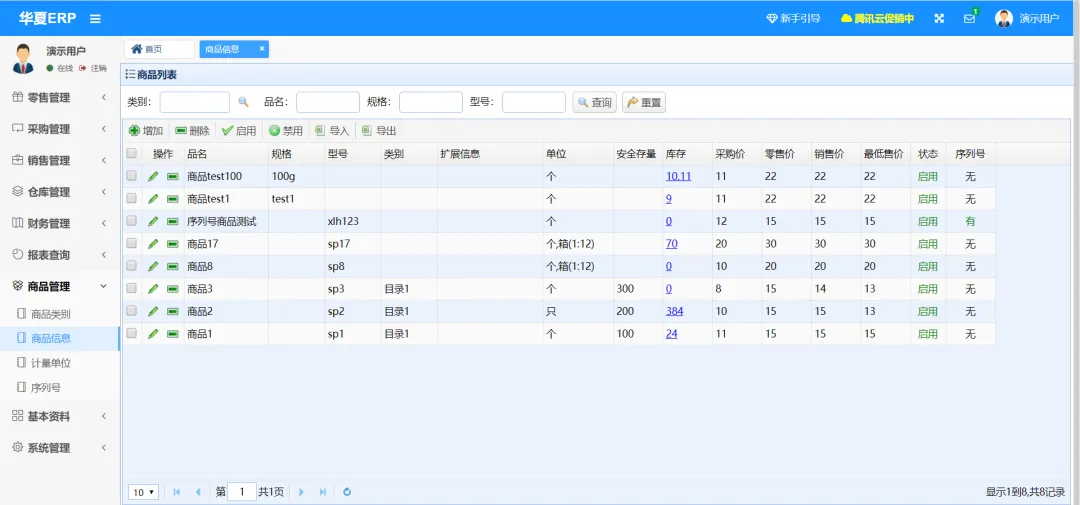This screenshot has height=505, width=1080.
Task: Check the 商品2 row checkbox
Action: [x=132, y=311]
